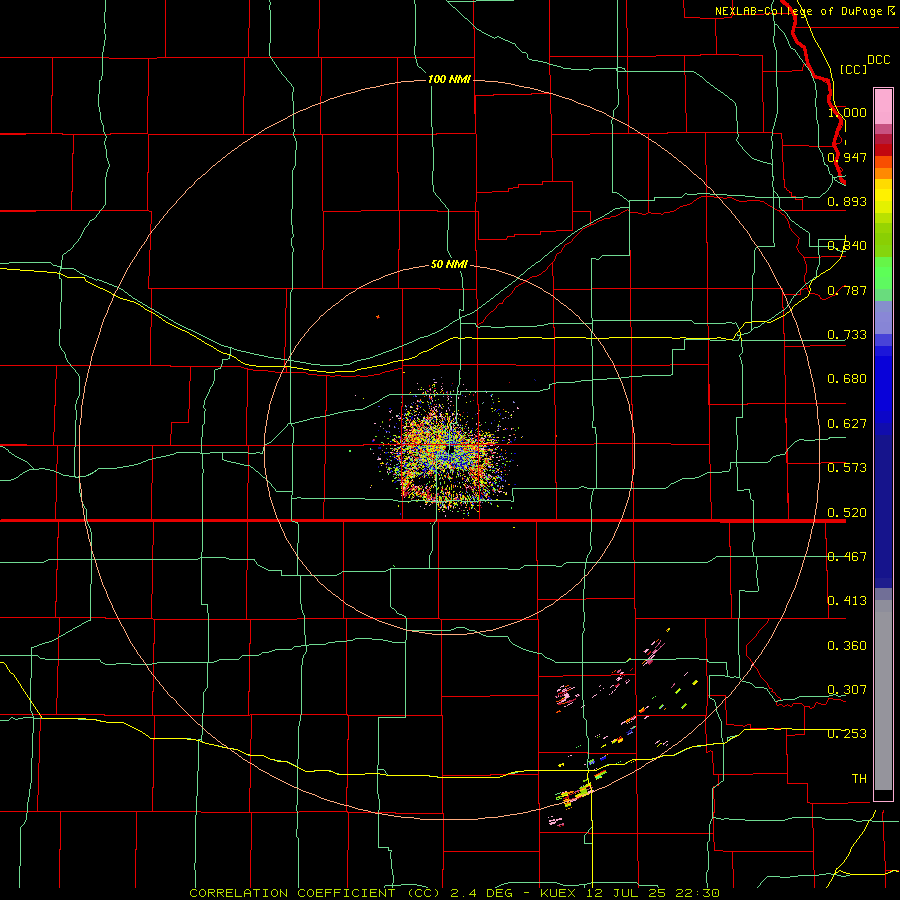
Task: Click the 0.840 color scale value
Action: 847,246
